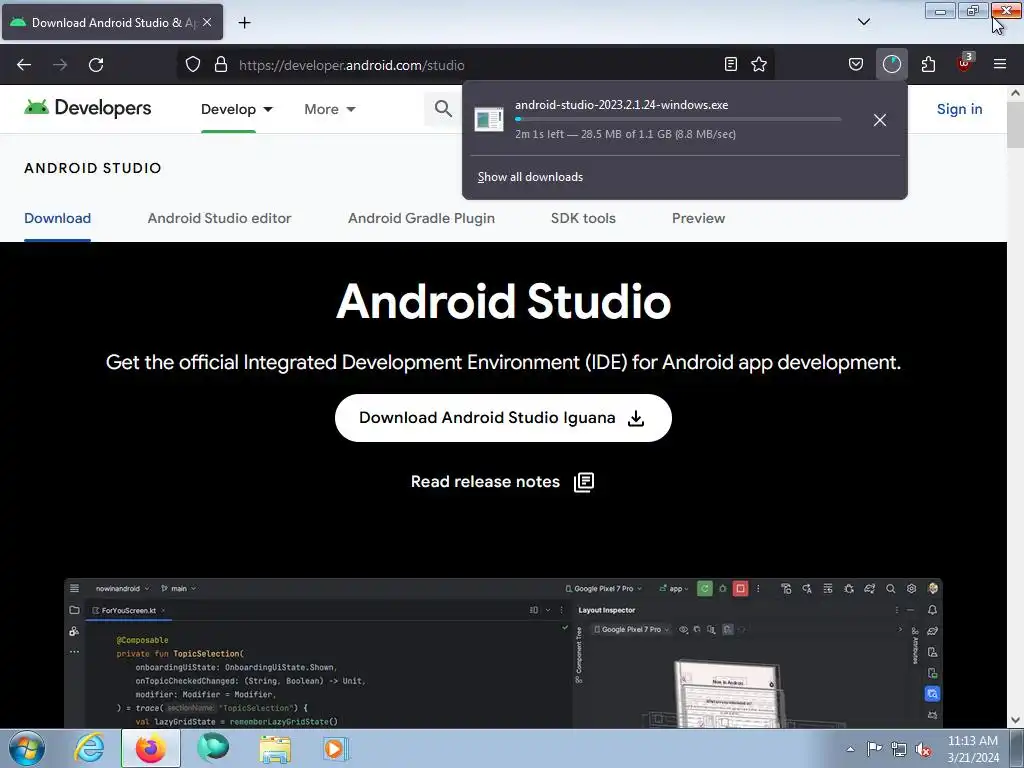Cancel the android-studio download with X
1024x768 pixels.
(880, 120)
